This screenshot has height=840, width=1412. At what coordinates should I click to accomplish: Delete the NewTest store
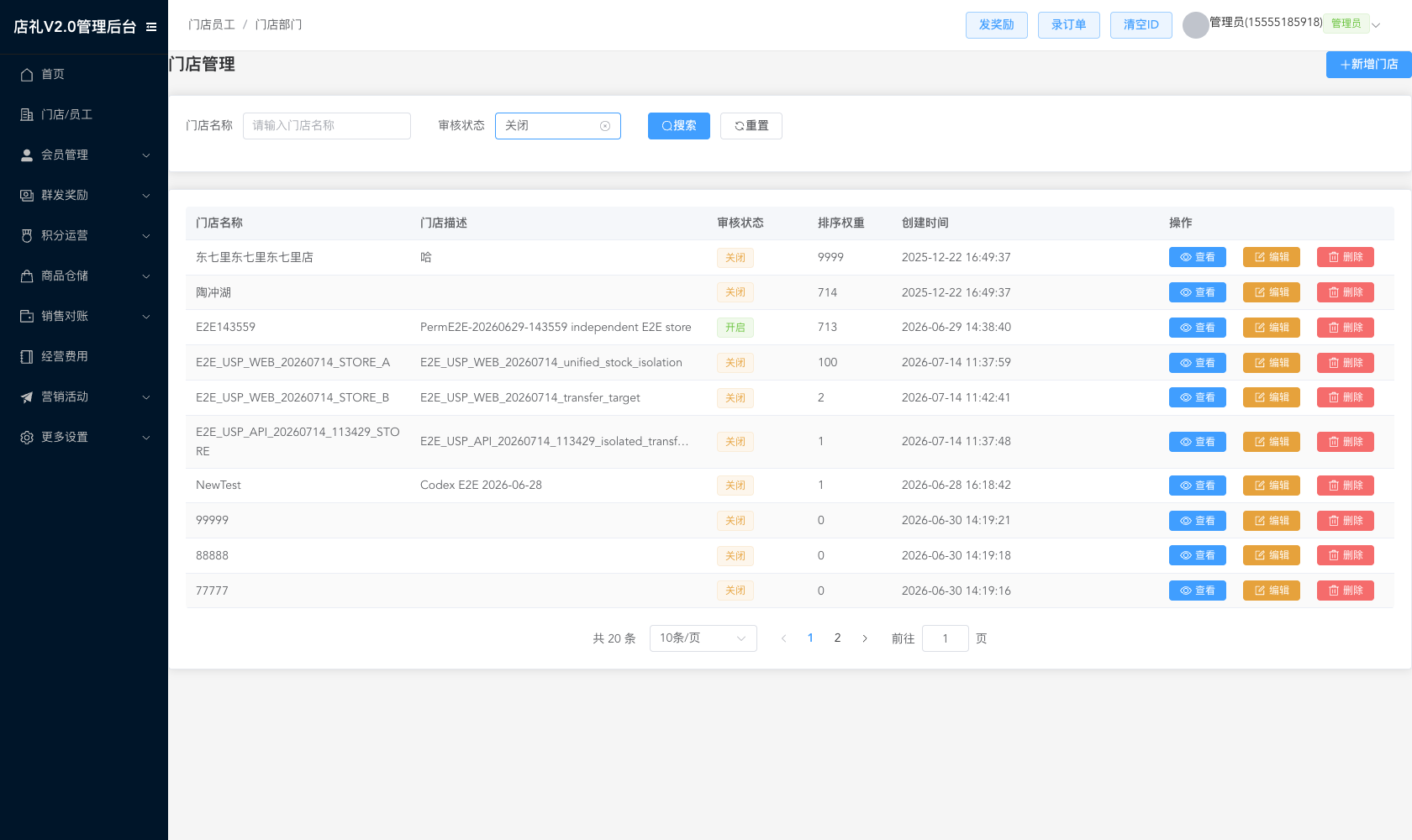pos(1346,486)
